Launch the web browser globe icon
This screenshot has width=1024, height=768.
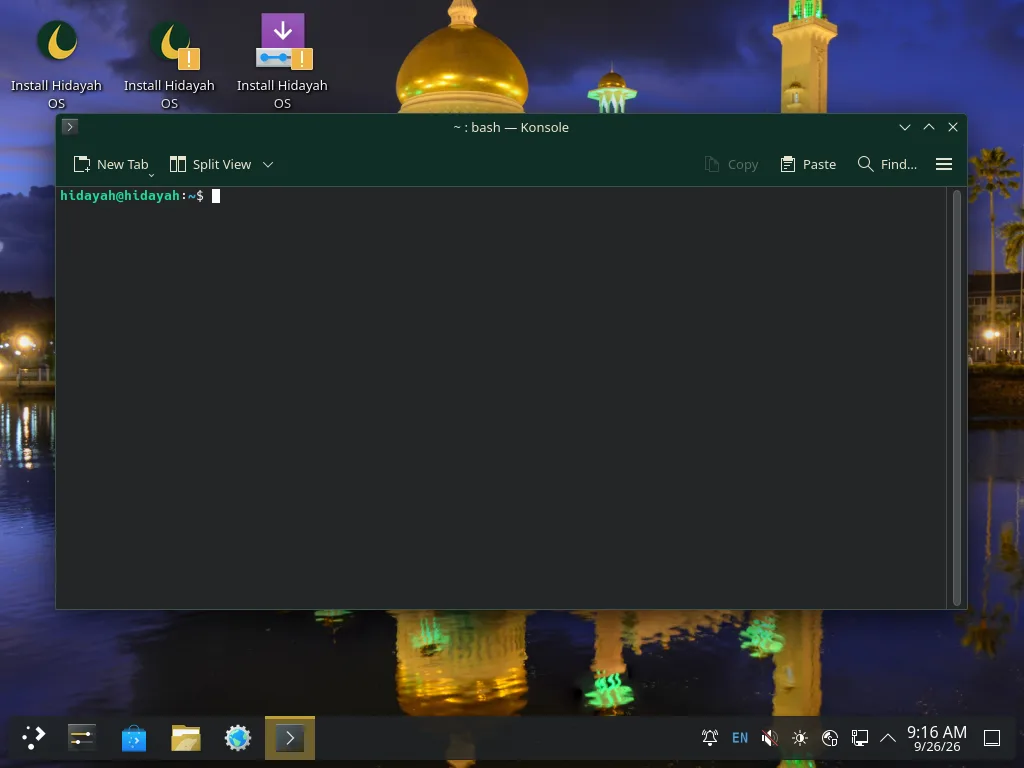238,738
